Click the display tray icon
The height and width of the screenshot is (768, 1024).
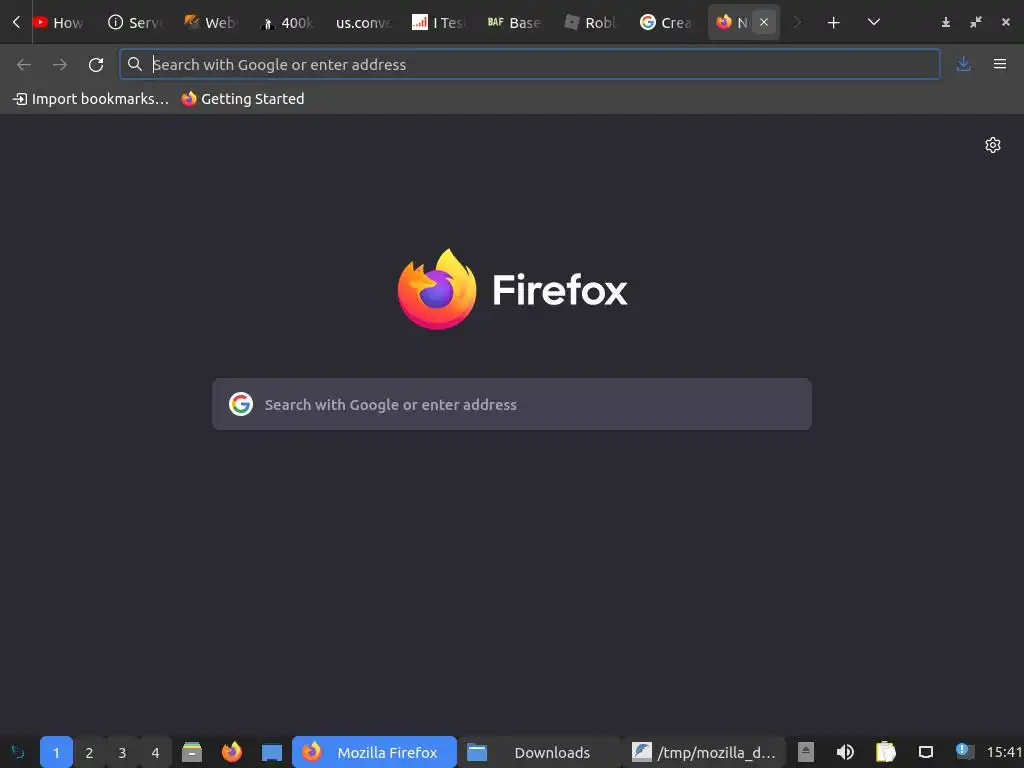pyautogui.click(x=925, y=752)
